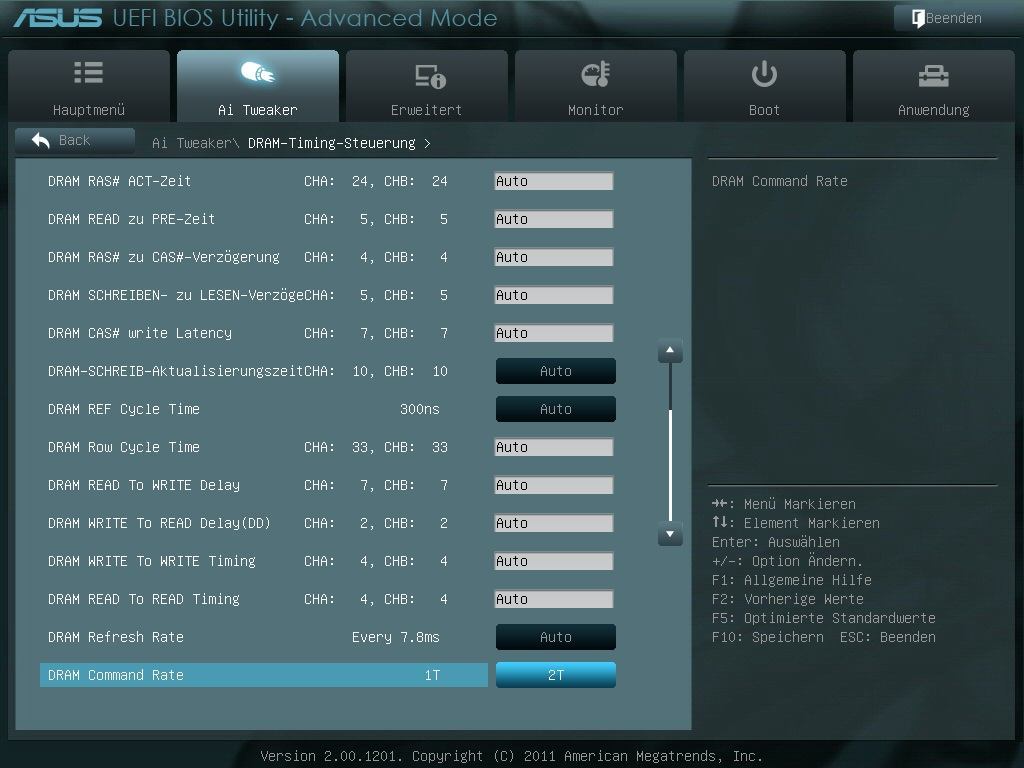Click the Monitor thermometer icon

(596, 74)
